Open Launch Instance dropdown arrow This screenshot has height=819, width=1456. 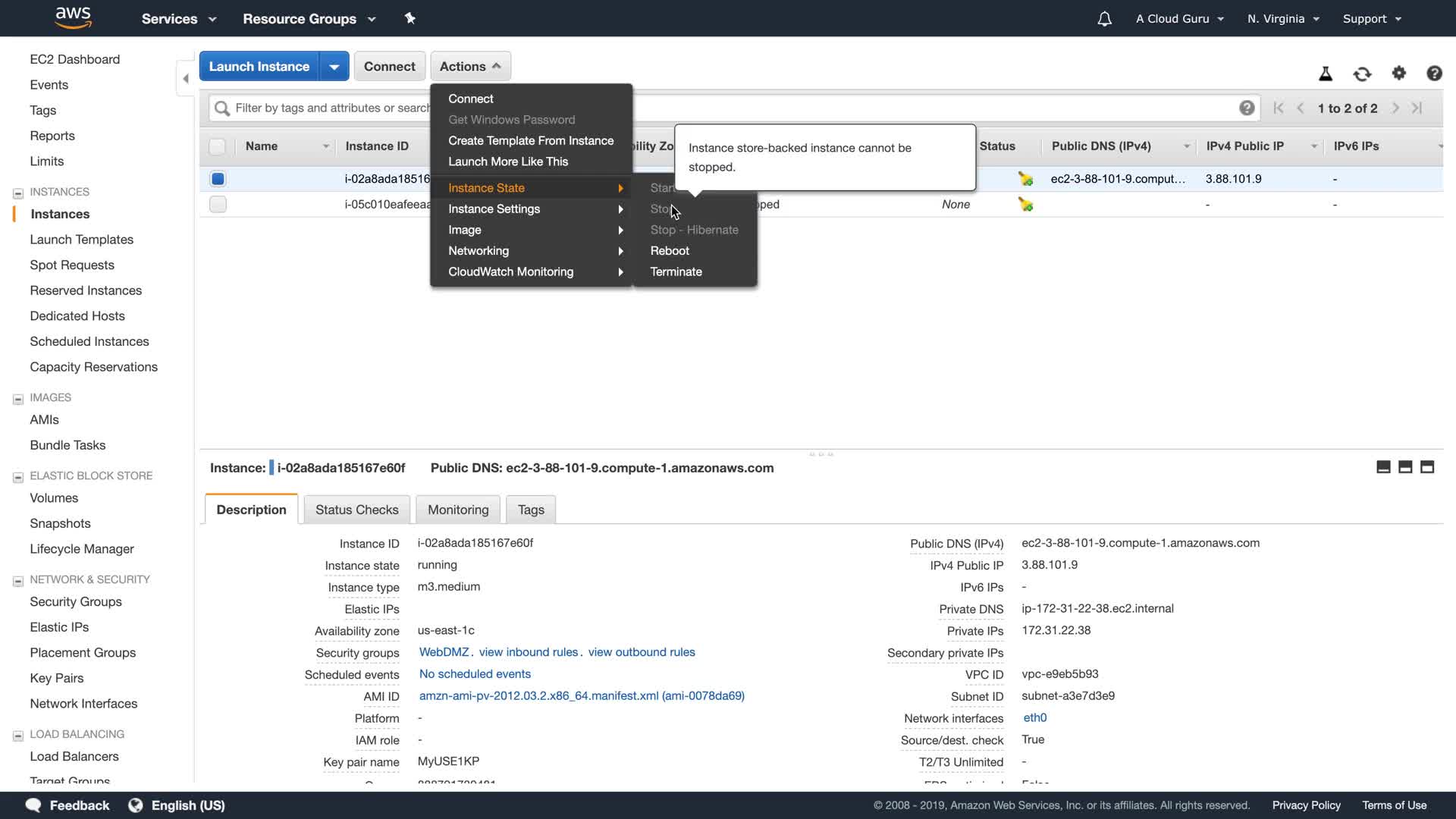coord(334,67)
